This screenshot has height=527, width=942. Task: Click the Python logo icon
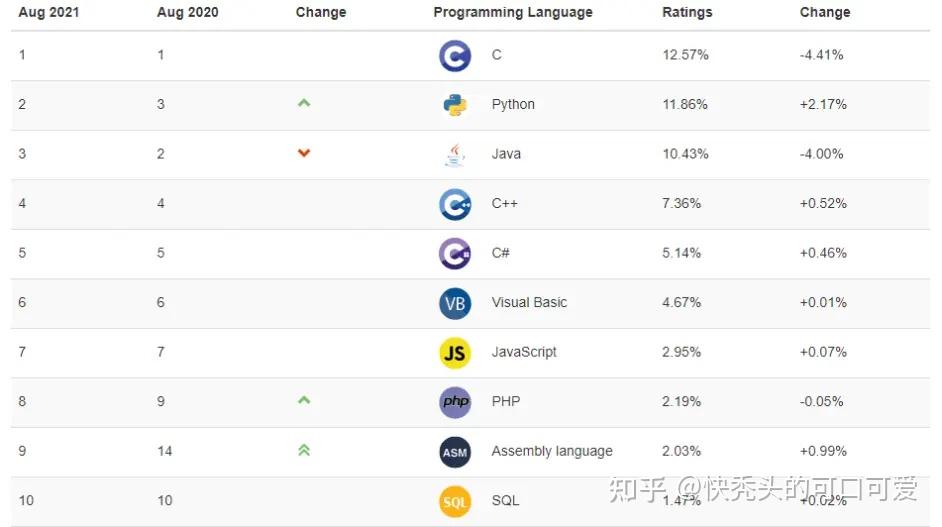click(455, 105)
